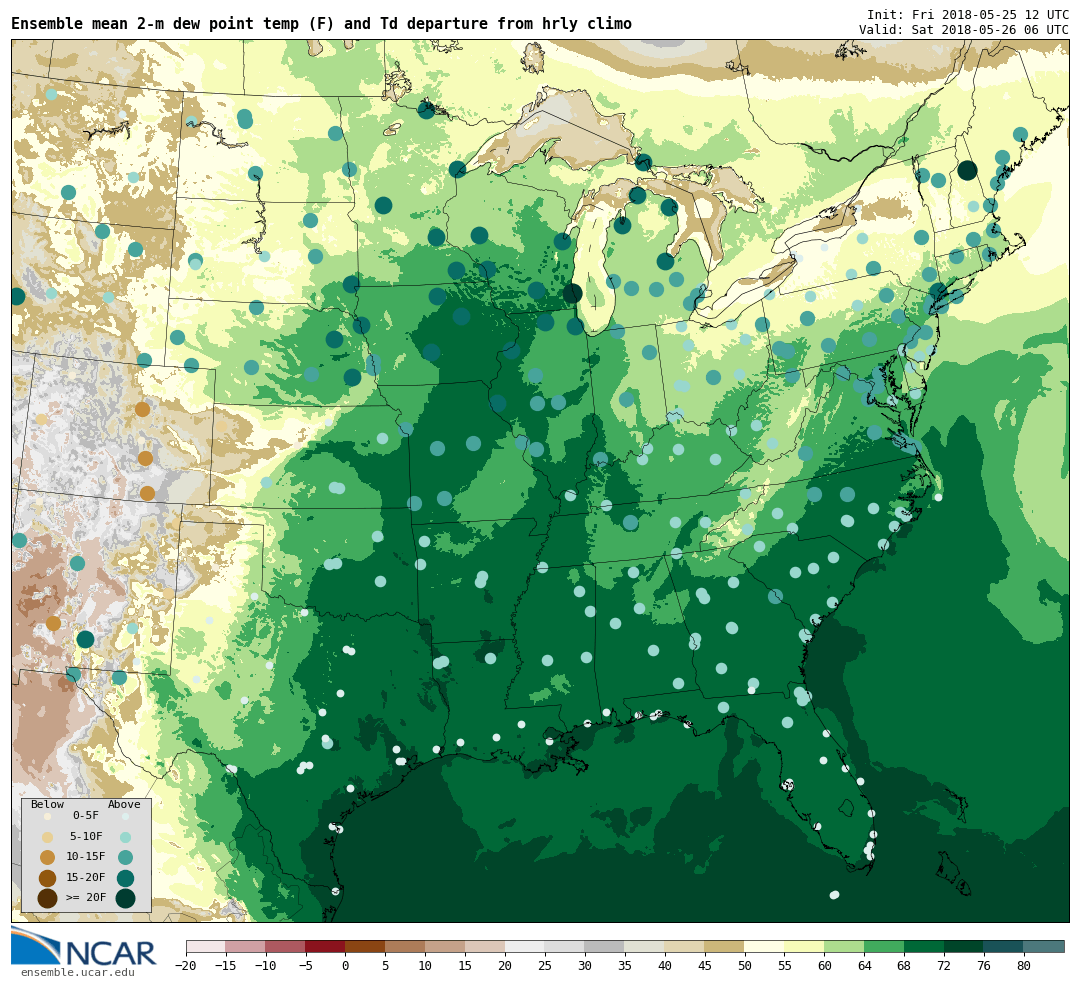Pick the 30 to 35 gray colorbar swatch

pyautogui.click(x=605, y=946)
